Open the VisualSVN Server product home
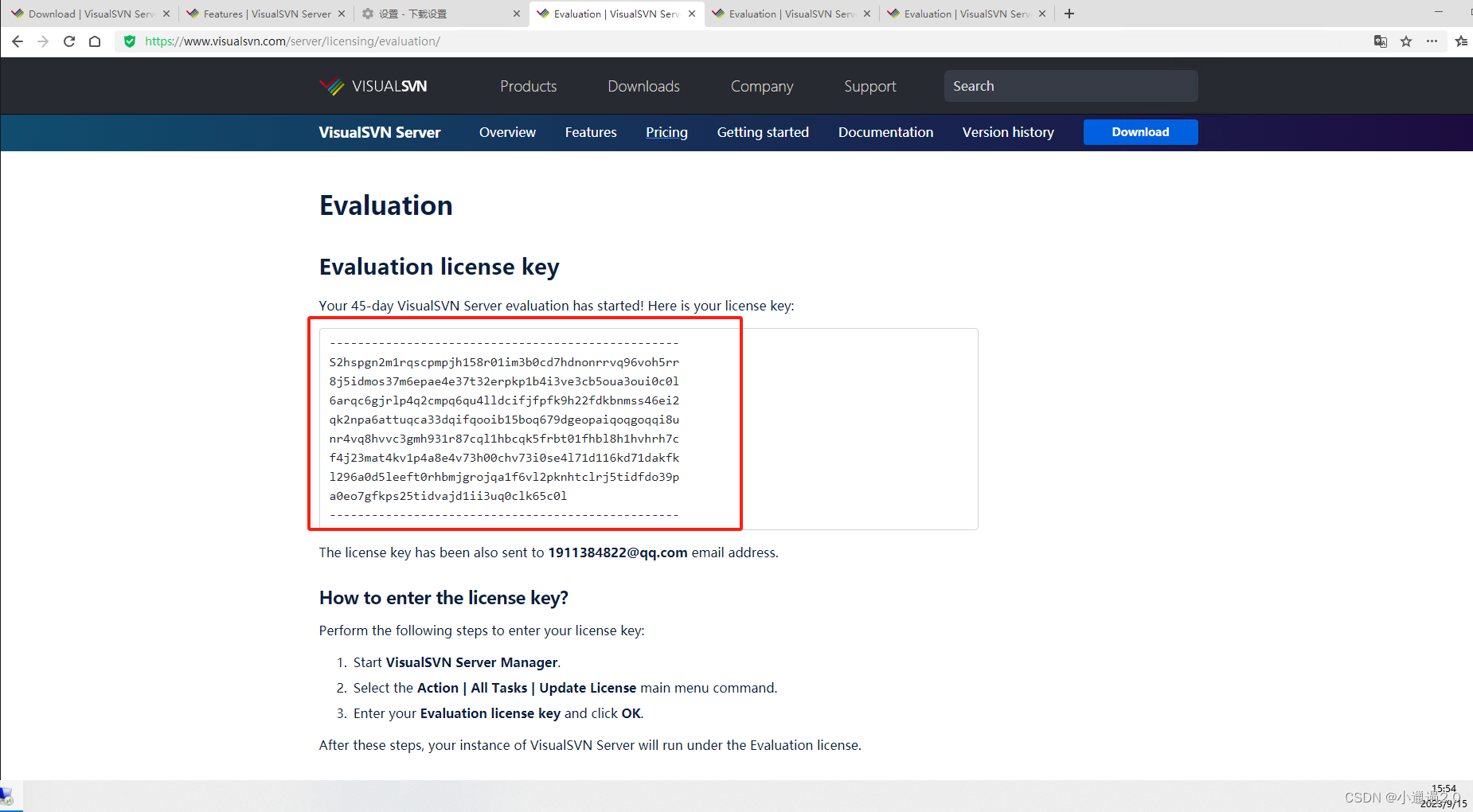The height and width of the screenshot is (812, 1473). click(380, 132)
